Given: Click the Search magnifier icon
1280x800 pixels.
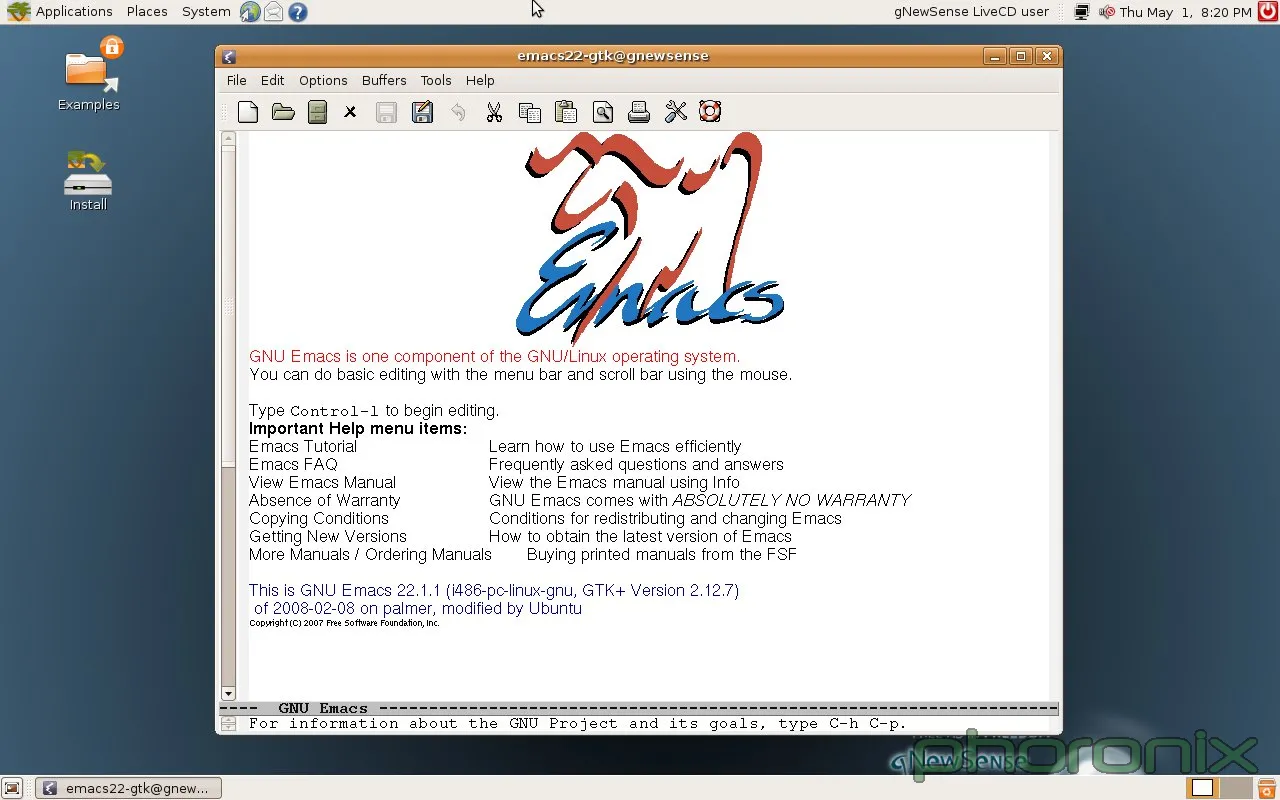Looking at the screenshot, I should click(x=602, y=112).
